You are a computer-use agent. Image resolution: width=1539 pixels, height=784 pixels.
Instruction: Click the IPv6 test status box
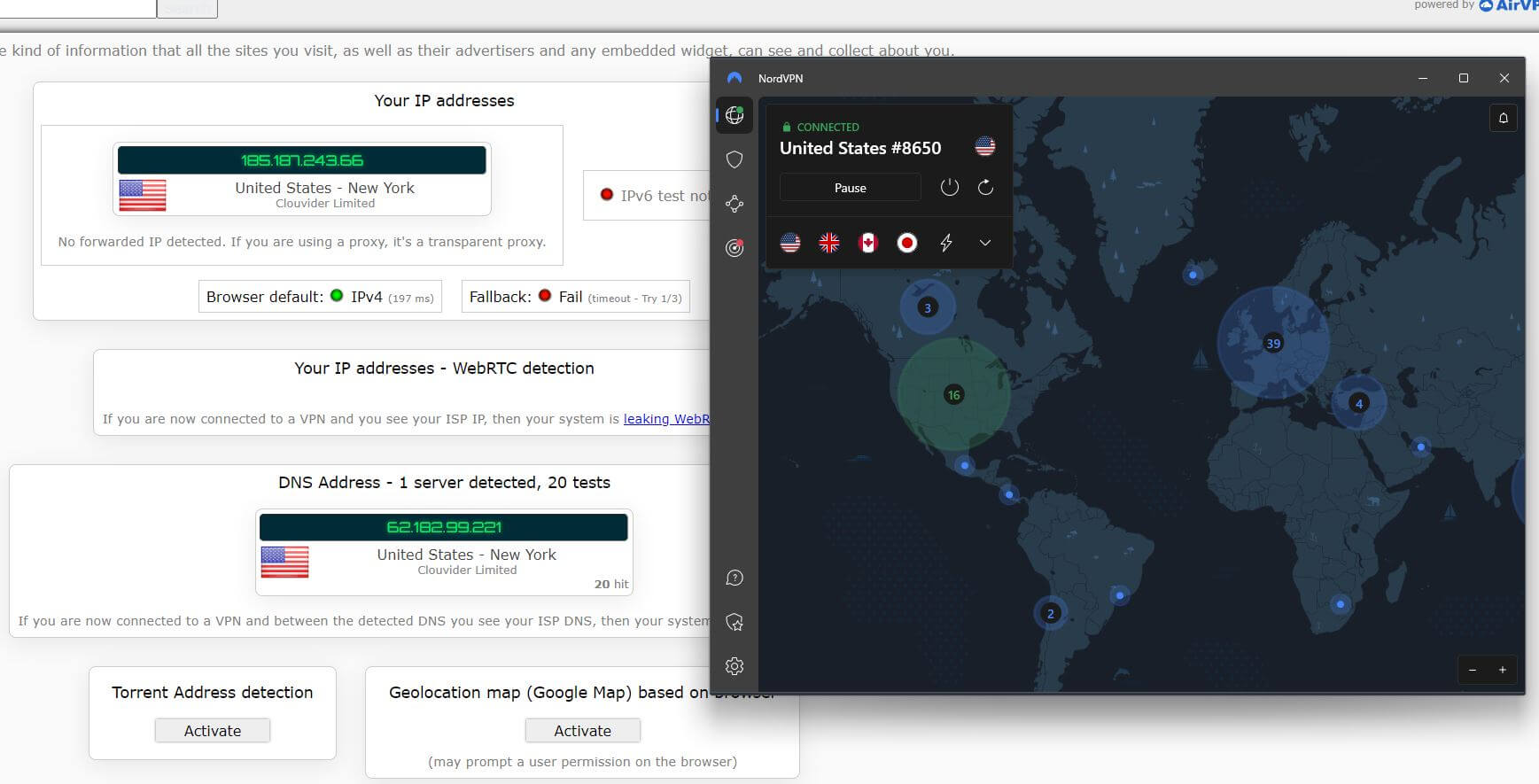(x=647, y=195)
